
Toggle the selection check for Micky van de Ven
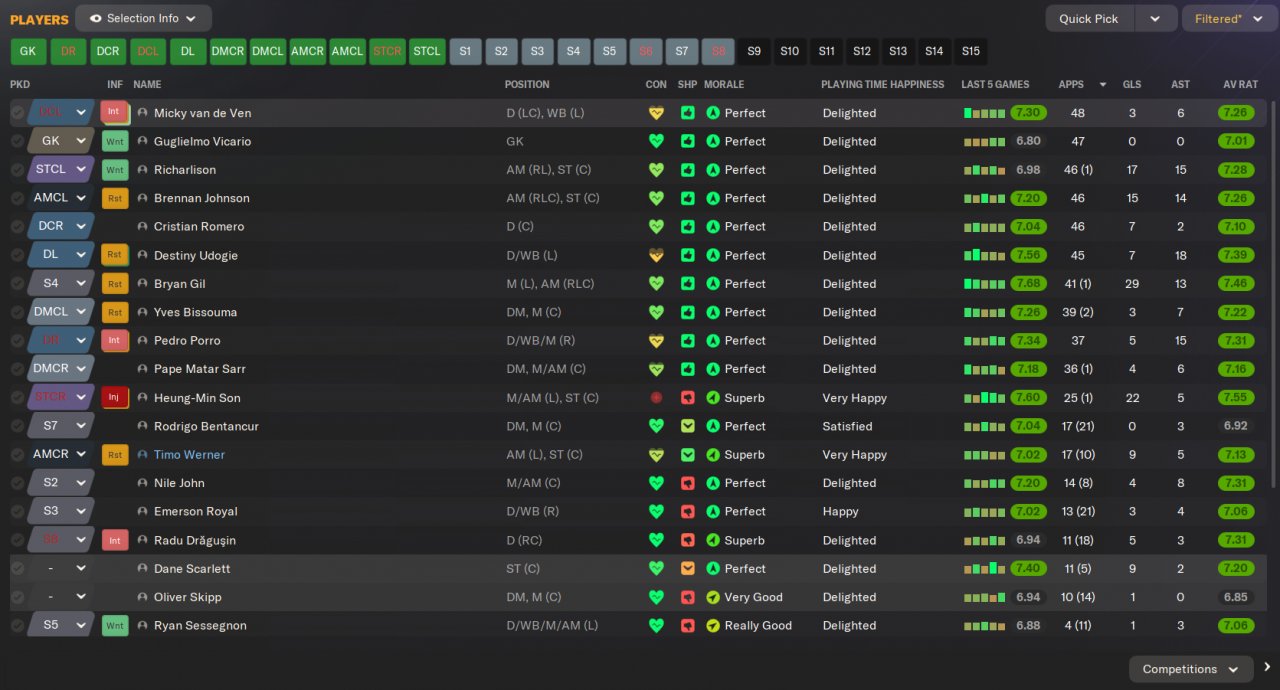(17, 113)
